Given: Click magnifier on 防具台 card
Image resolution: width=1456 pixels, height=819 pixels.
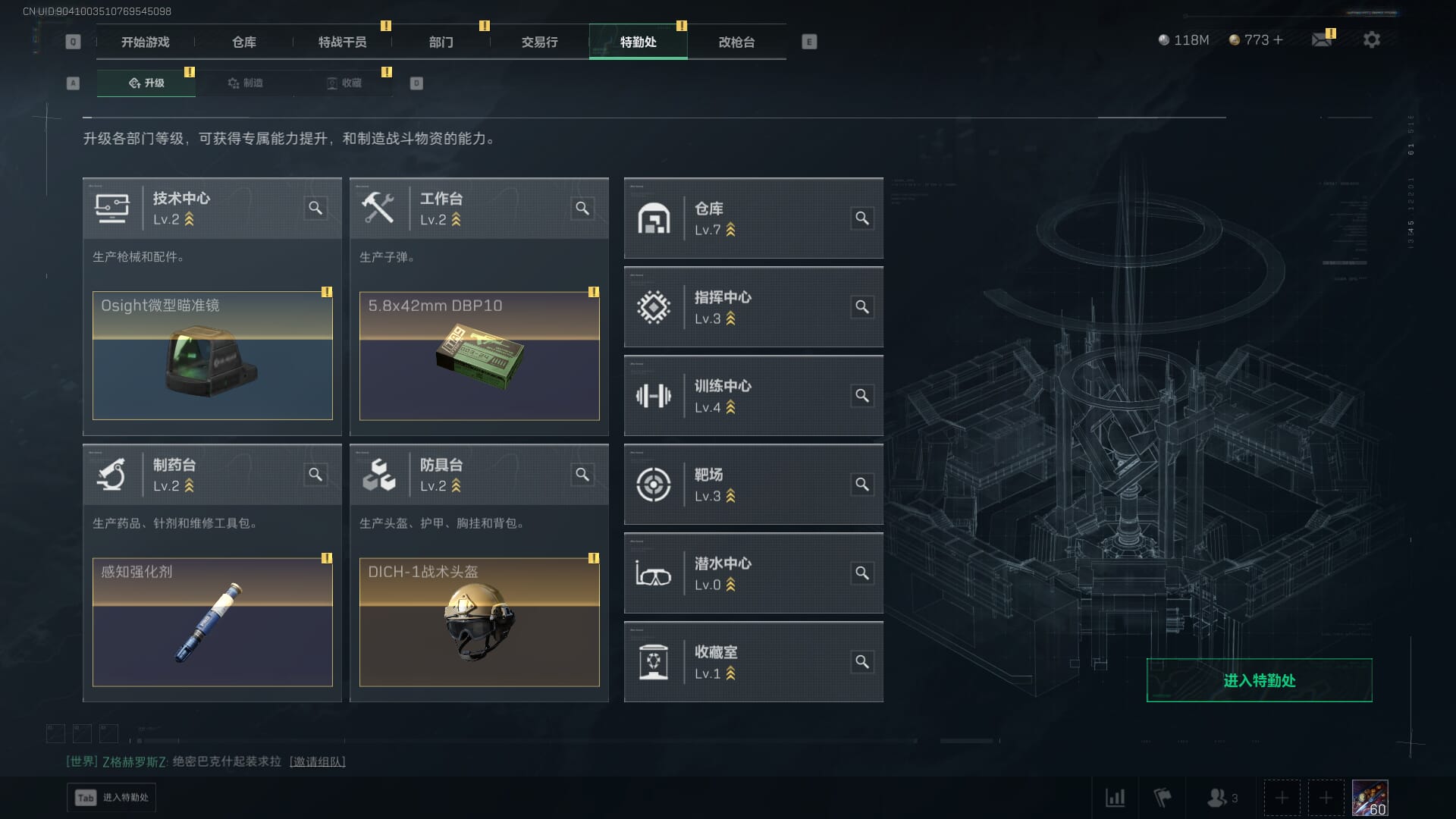Looking at the screenshot, I should [x=582, y=474].
